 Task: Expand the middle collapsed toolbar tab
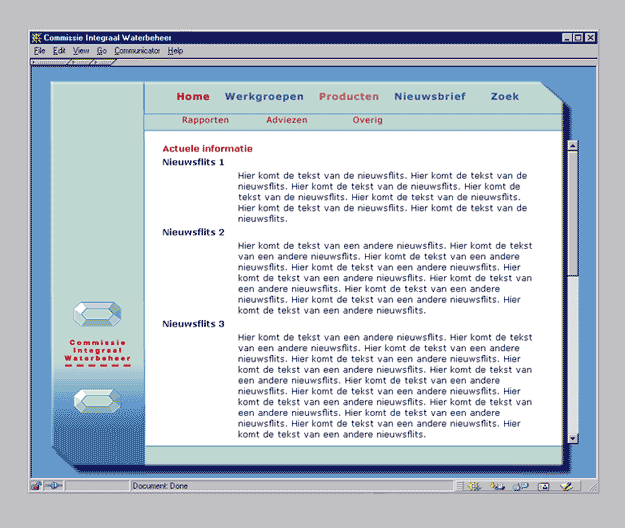[80, 62]
